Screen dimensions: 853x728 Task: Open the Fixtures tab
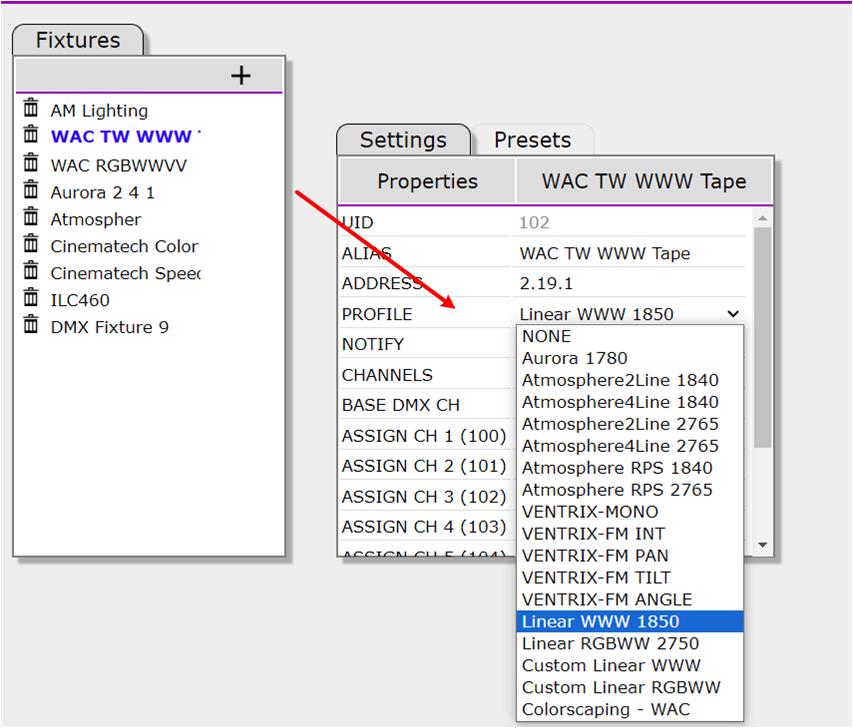pos(78,40)
